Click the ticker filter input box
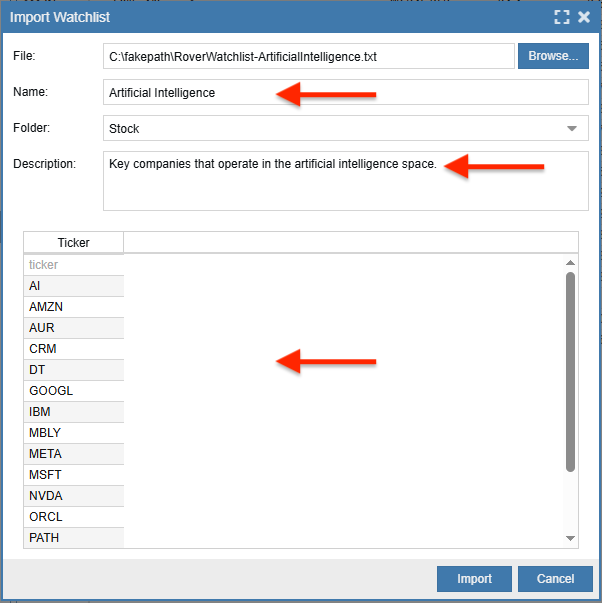602x603 pixels. pyautogui.click(x=73, y=265)
